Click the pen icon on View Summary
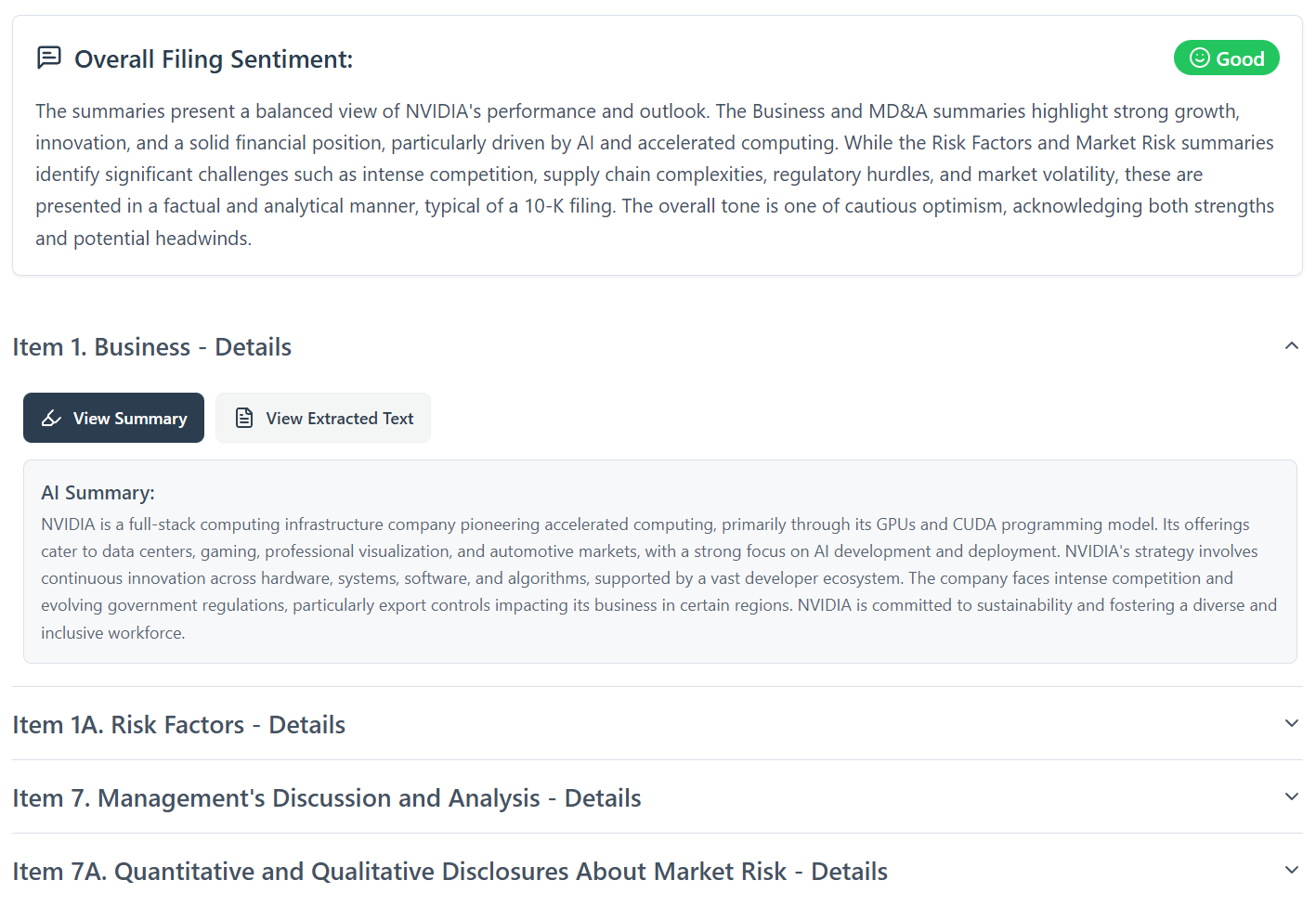1316x906 pixels. coord(52,419)
